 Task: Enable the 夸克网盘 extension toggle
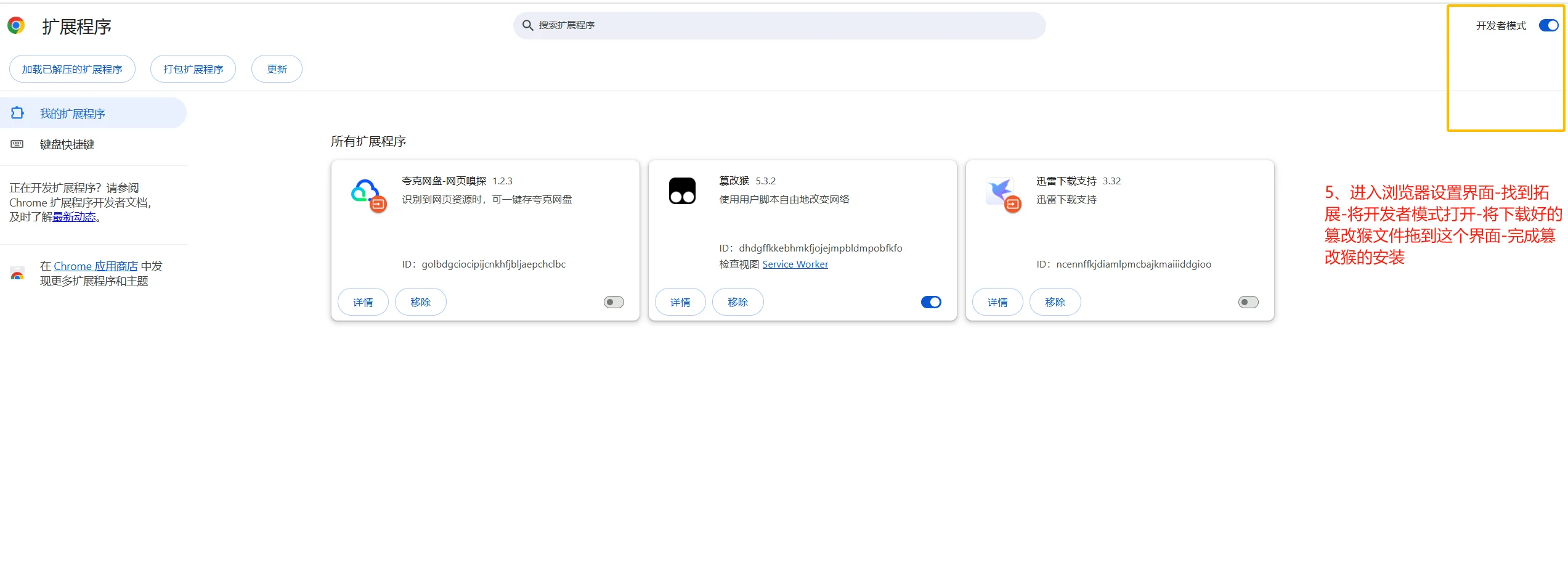[x=613, y=301]
